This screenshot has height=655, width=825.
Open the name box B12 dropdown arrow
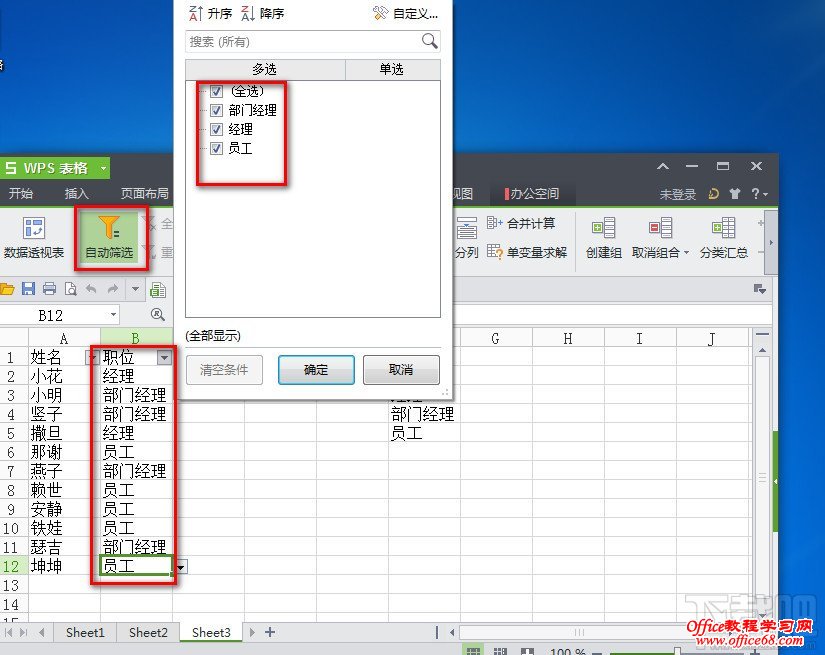[113, 315]
